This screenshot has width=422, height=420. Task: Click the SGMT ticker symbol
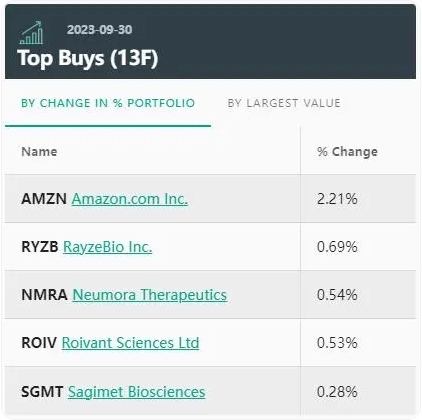click(x=42, y=392)
